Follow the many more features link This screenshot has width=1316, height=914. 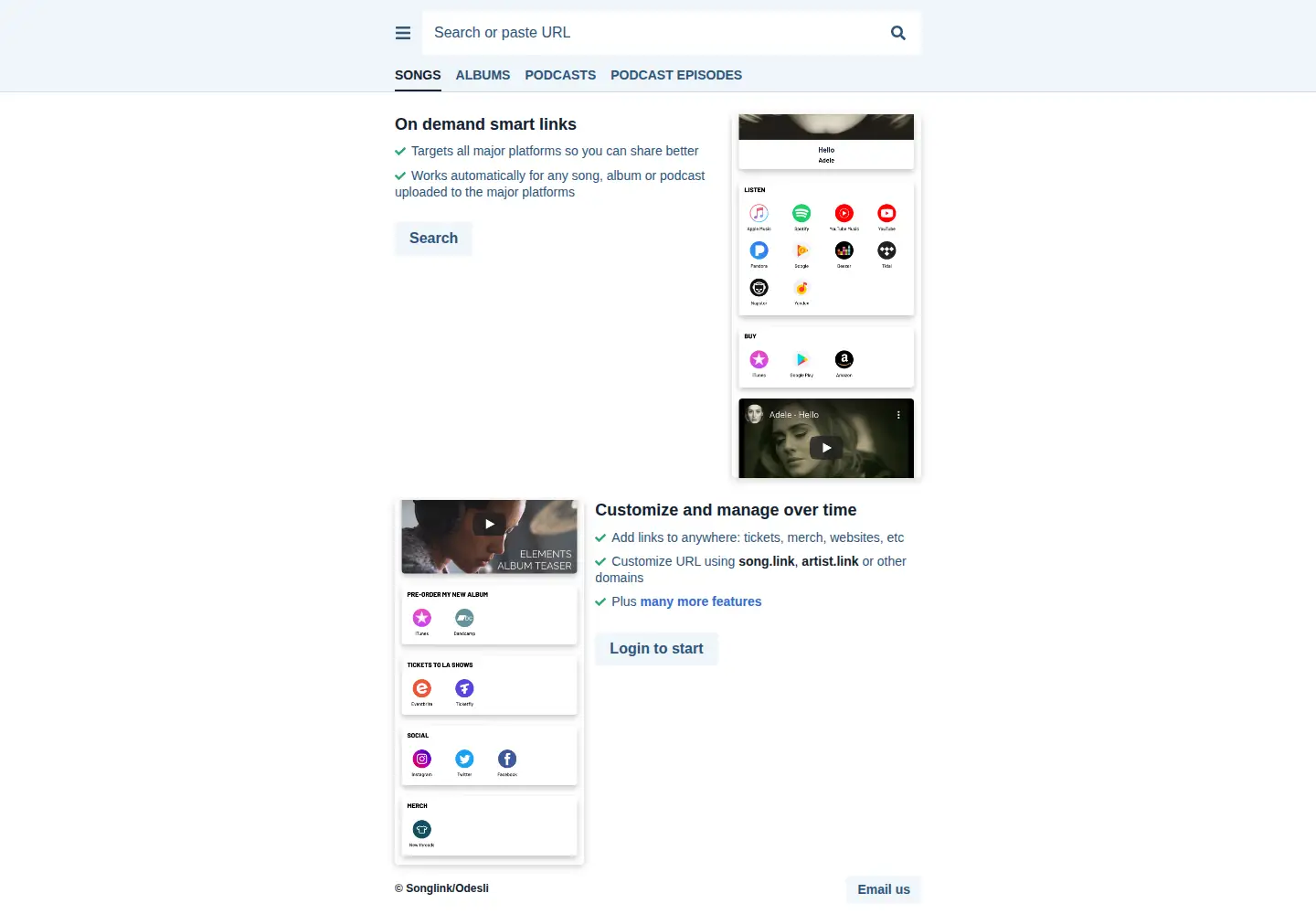(701, 601)
